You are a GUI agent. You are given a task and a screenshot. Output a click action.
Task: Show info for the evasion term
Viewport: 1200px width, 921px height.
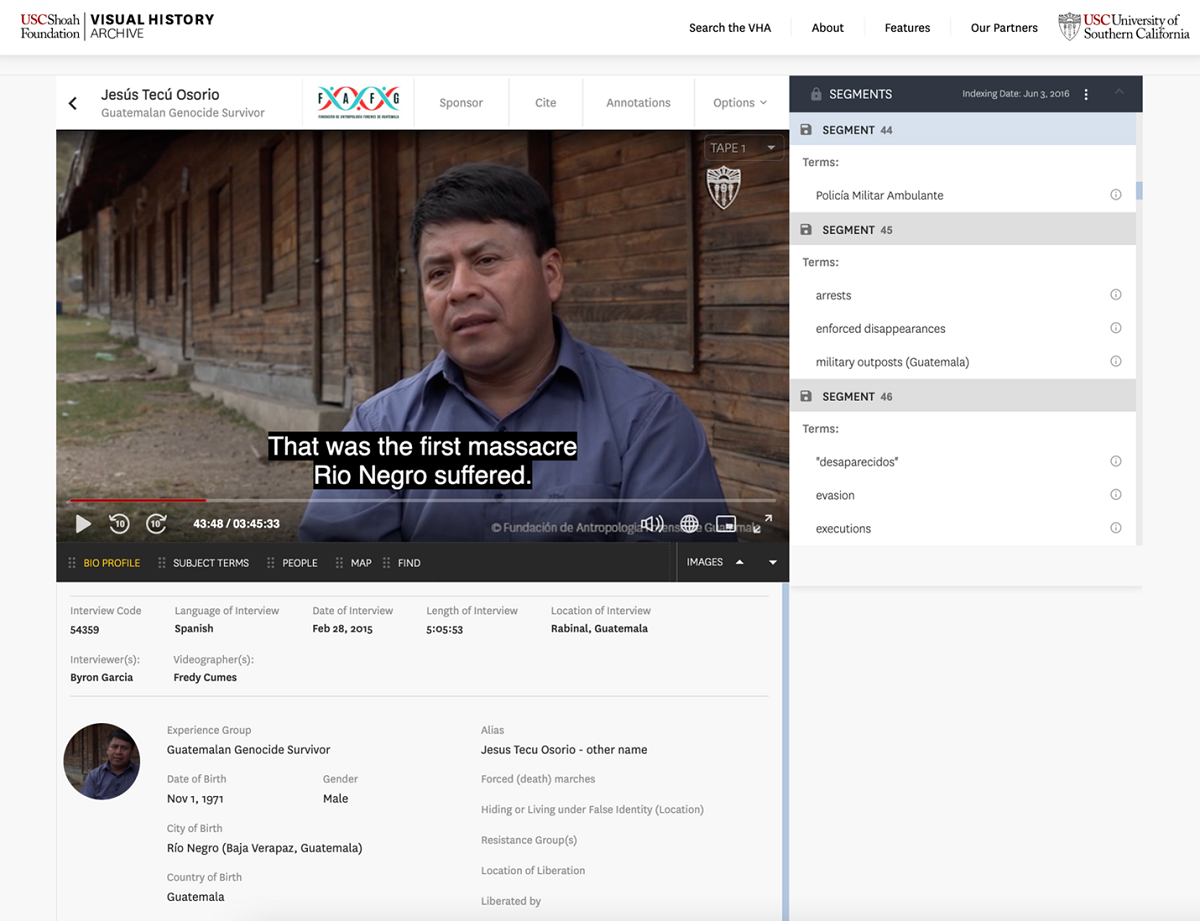click(1116, 494)
